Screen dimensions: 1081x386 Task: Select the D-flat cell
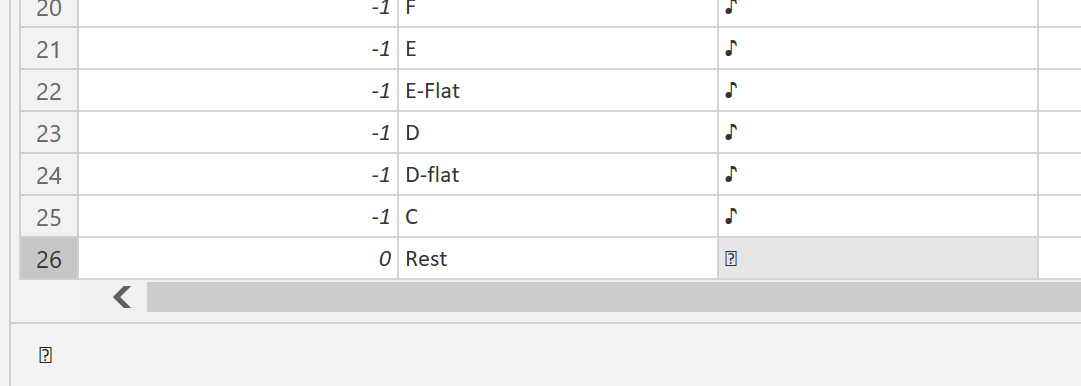click(558, 174)
